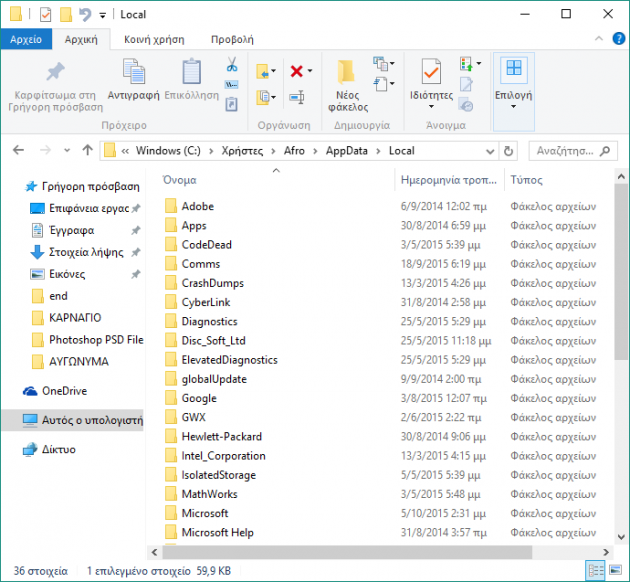
Task: Switch to details view in status bar
Action: [x=597, y=570]
